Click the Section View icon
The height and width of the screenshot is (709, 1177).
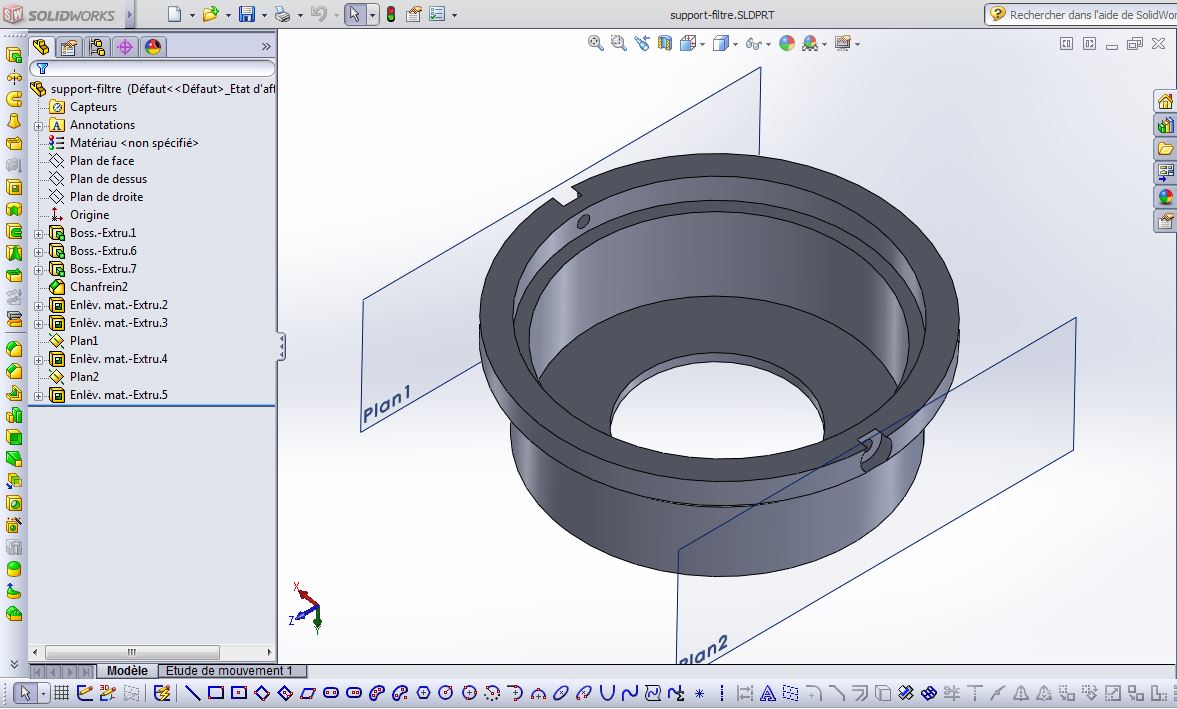[664, 44]
